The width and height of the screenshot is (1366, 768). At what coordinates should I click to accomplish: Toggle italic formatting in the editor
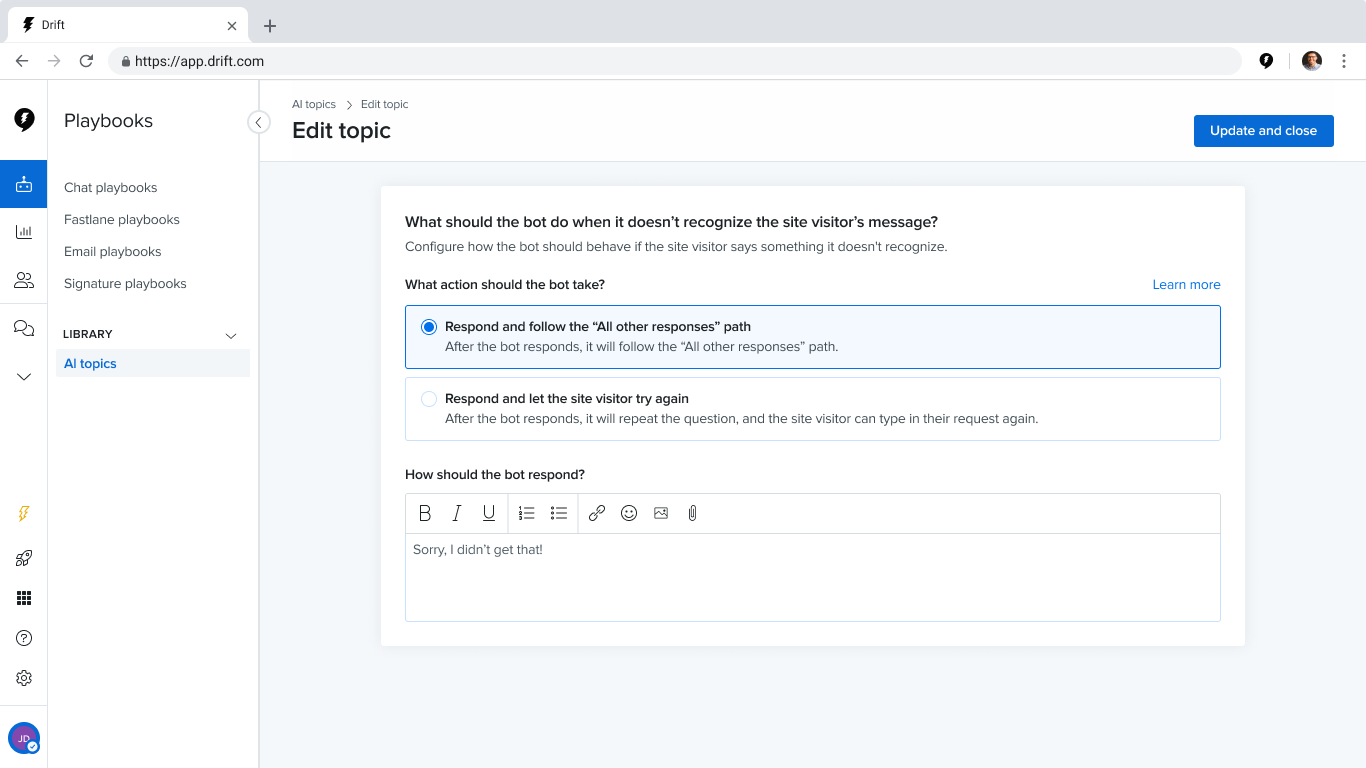click(457, 513)
